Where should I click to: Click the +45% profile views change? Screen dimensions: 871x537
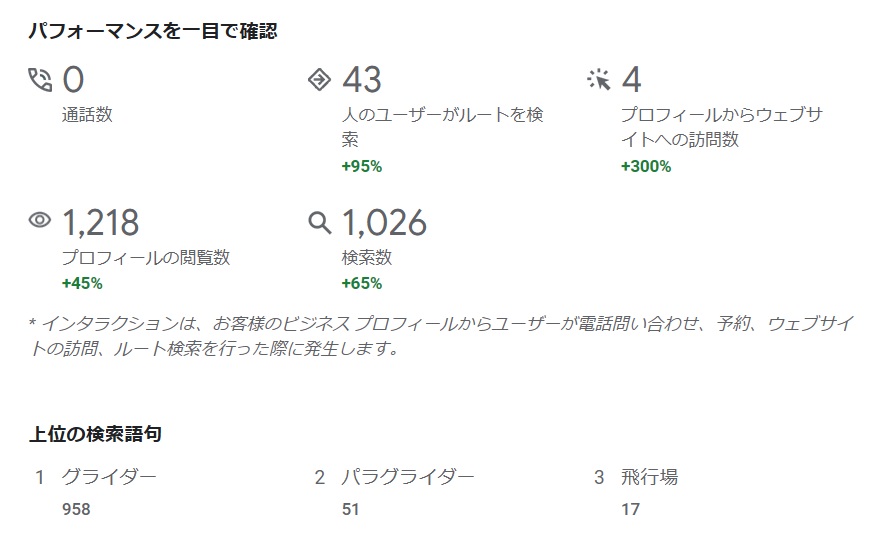pos(82,283)
